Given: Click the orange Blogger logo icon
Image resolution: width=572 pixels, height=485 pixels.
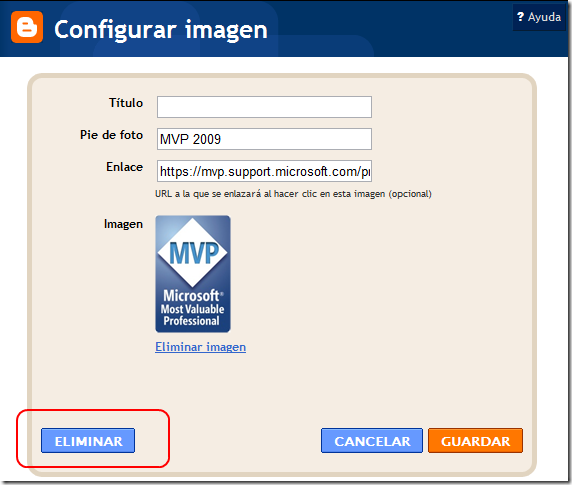Looking at the screenshot, I should (x=27, y=27).
